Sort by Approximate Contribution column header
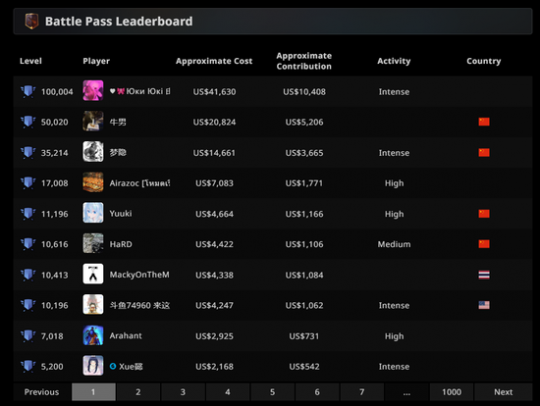 (x=304, y=61)
